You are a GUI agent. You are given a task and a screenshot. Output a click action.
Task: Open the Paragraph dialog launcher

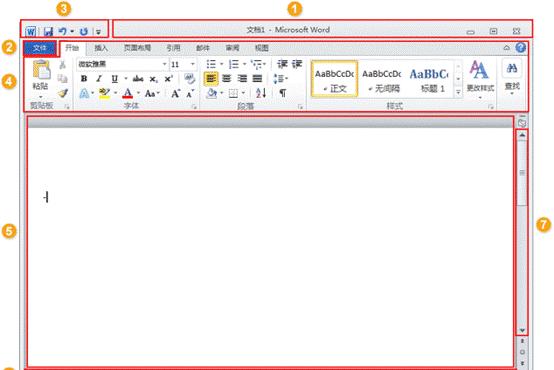pos(301,106)
